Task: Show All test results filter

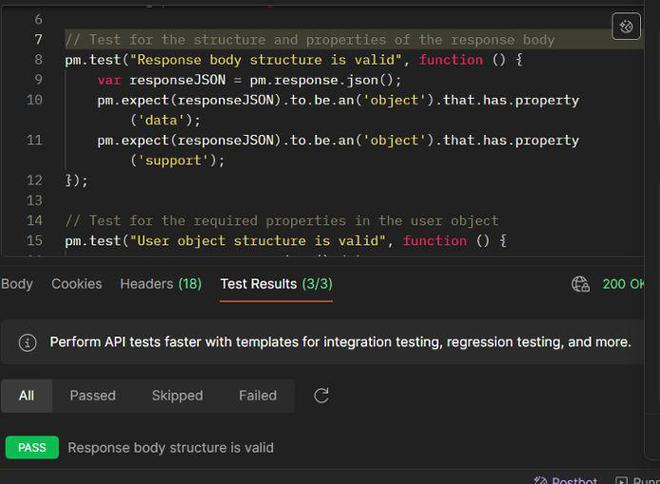Action: click(x=27, y=396)
